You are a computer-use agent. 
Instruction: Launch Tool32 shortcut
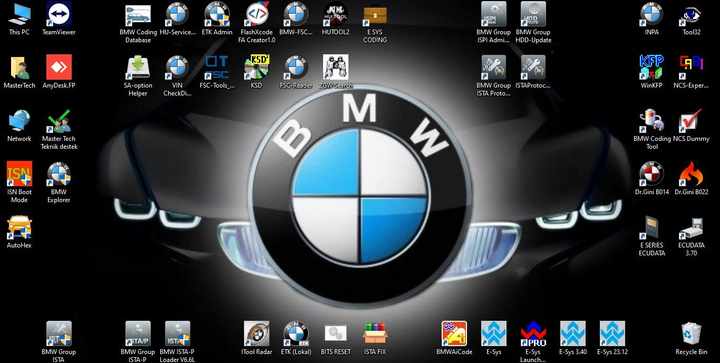(x=691, y=18)
